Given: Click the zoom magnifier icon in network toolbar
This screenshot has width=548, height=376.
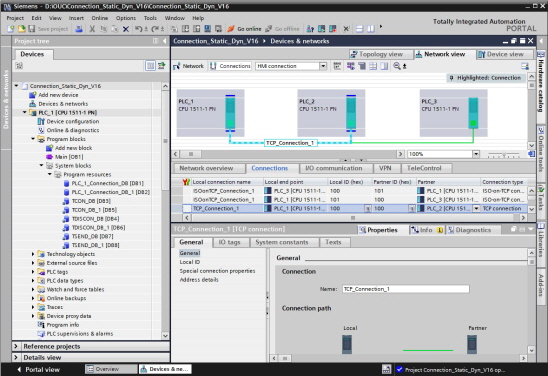Looking at the screenshot, I should 397,66.
